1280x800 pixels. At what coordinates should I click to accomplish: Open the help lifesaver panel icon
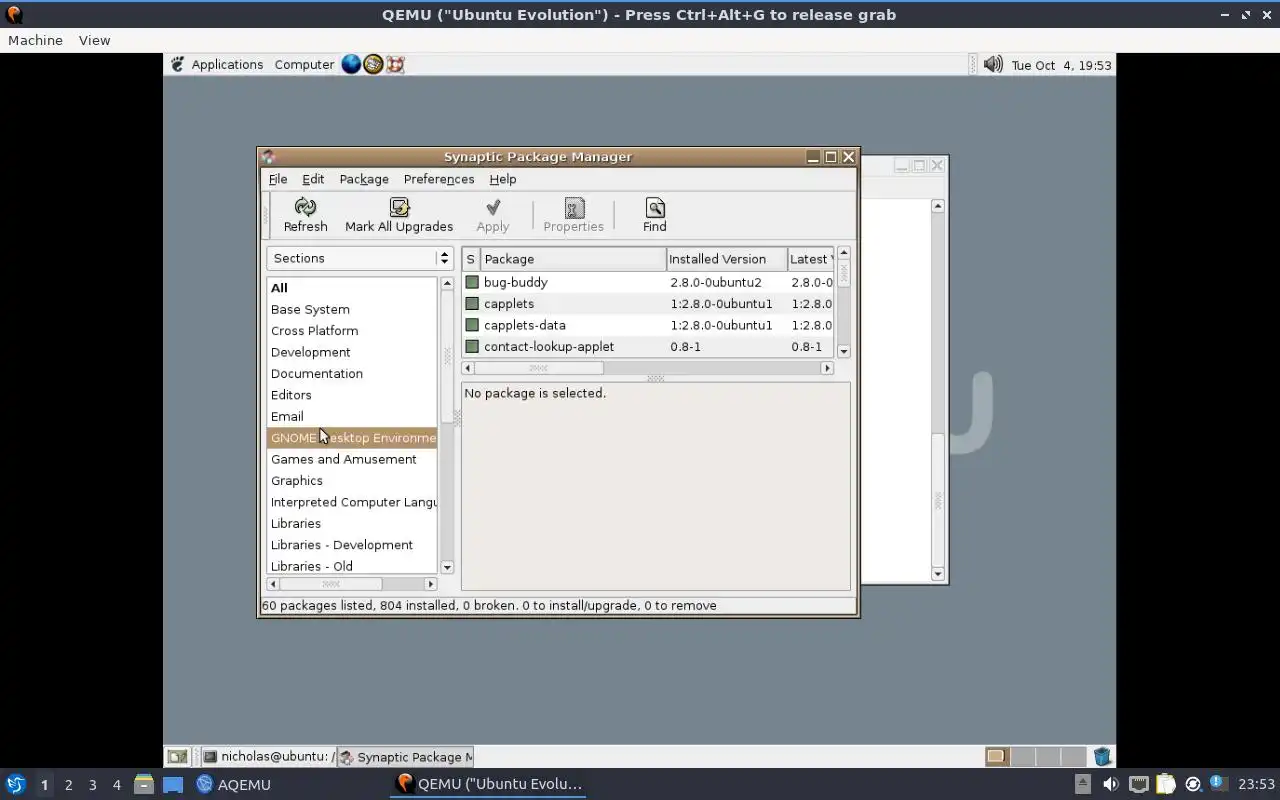click(395, 64)
